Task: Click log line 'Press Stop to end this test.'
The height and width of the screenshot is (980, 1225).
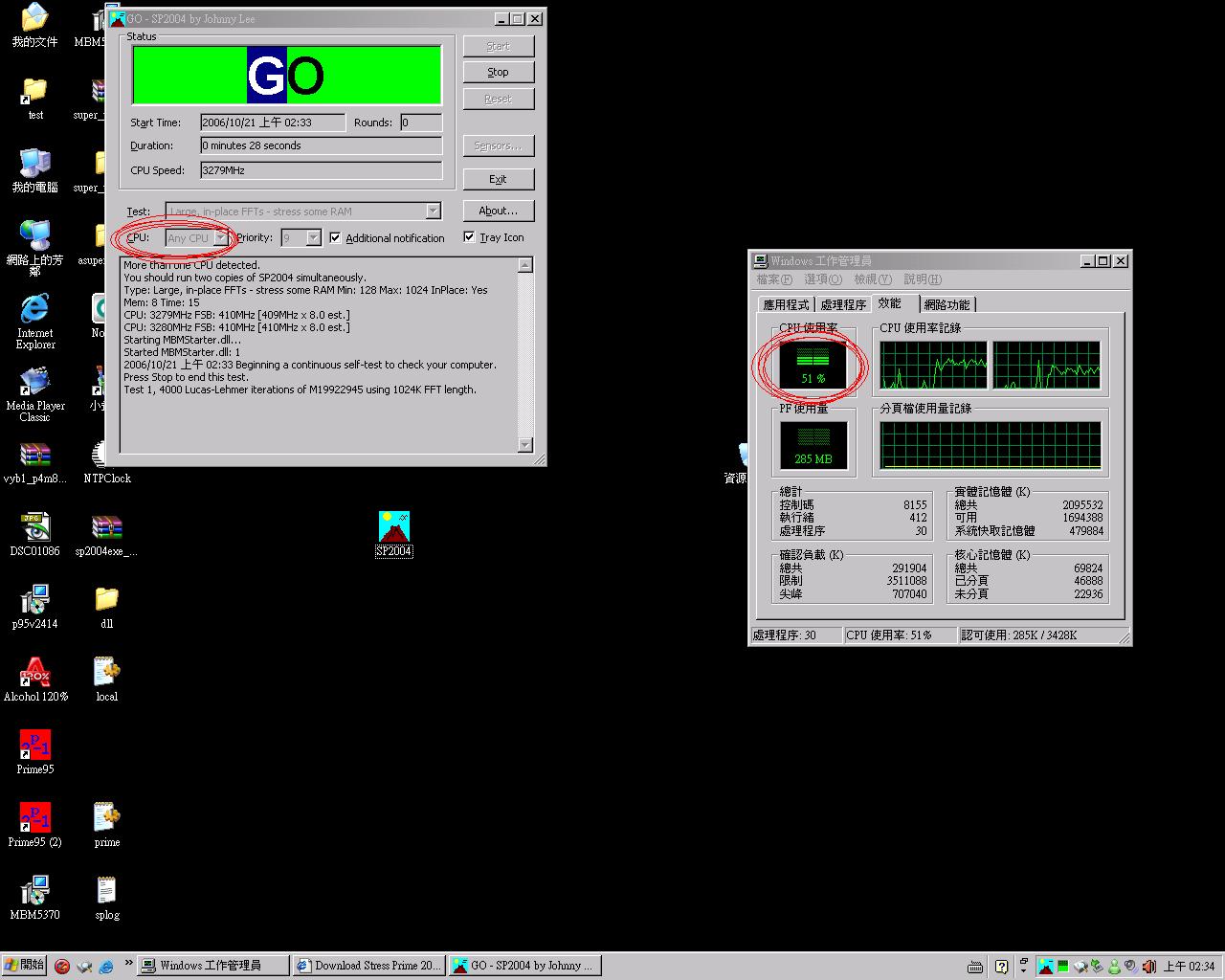Action: [x=186, y=377]
